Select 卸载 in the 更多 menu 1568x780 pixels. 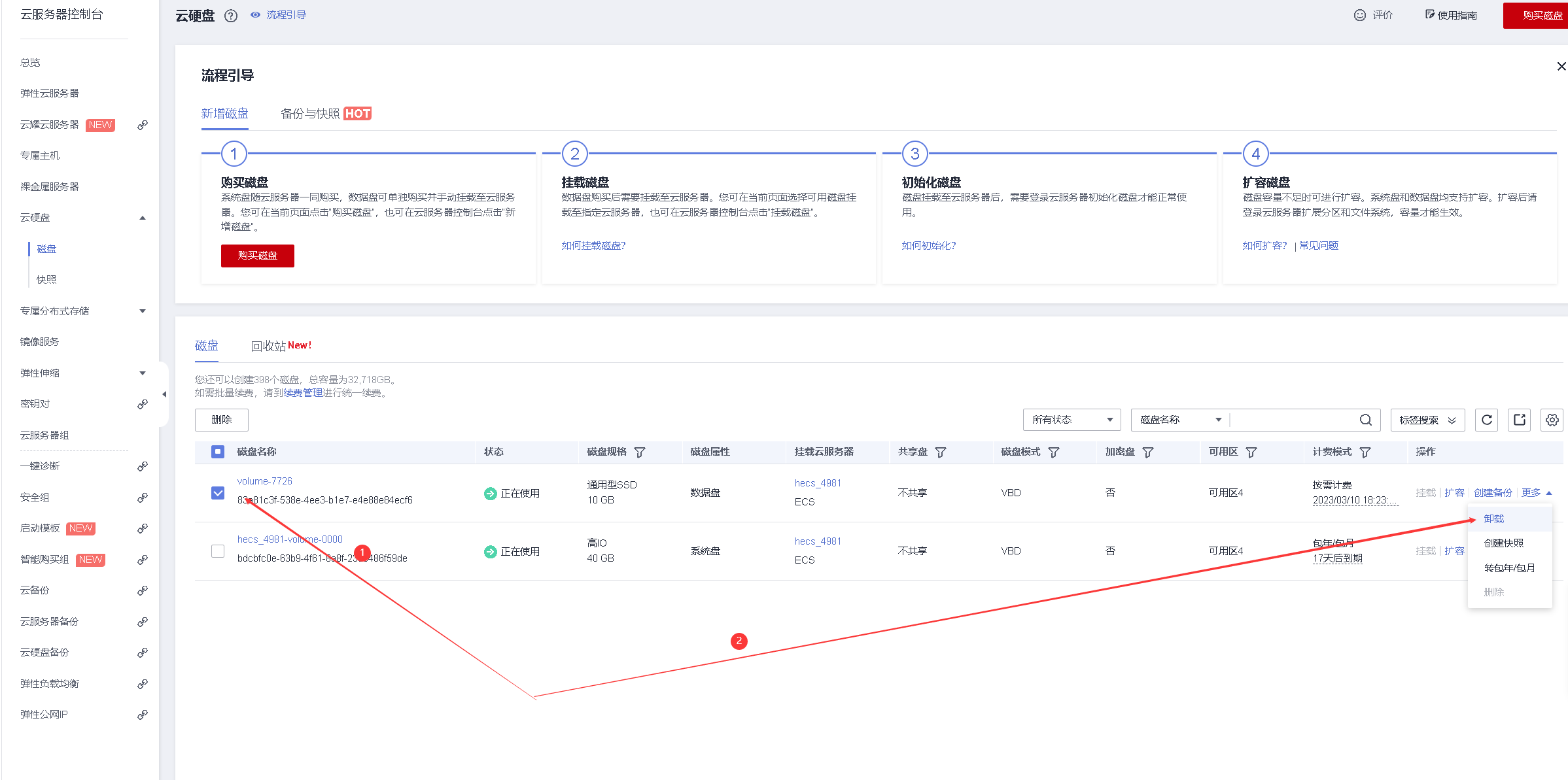(x=1493, y=518)
